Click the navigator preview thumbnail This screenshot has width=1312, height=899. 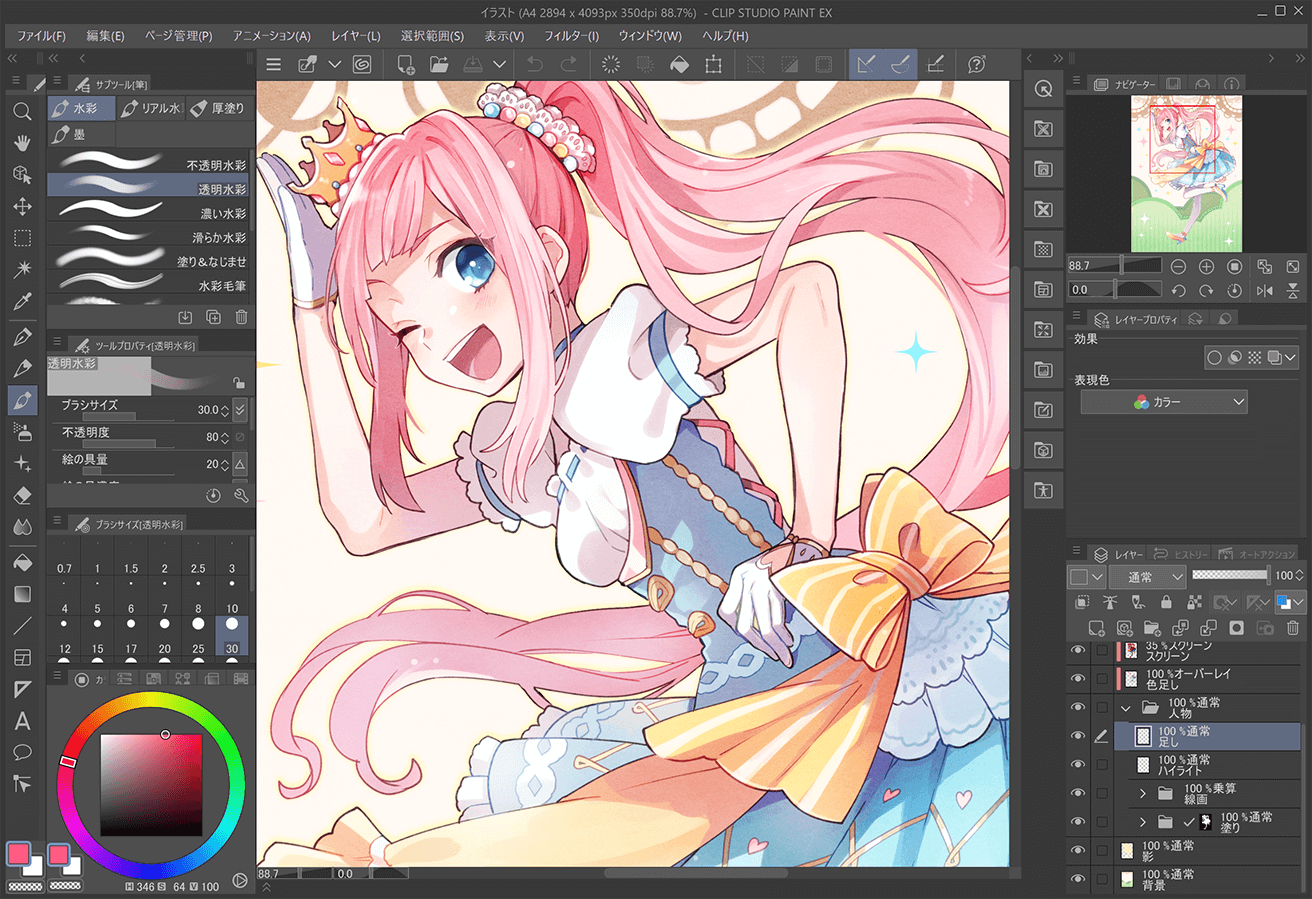pos(1187,172)
